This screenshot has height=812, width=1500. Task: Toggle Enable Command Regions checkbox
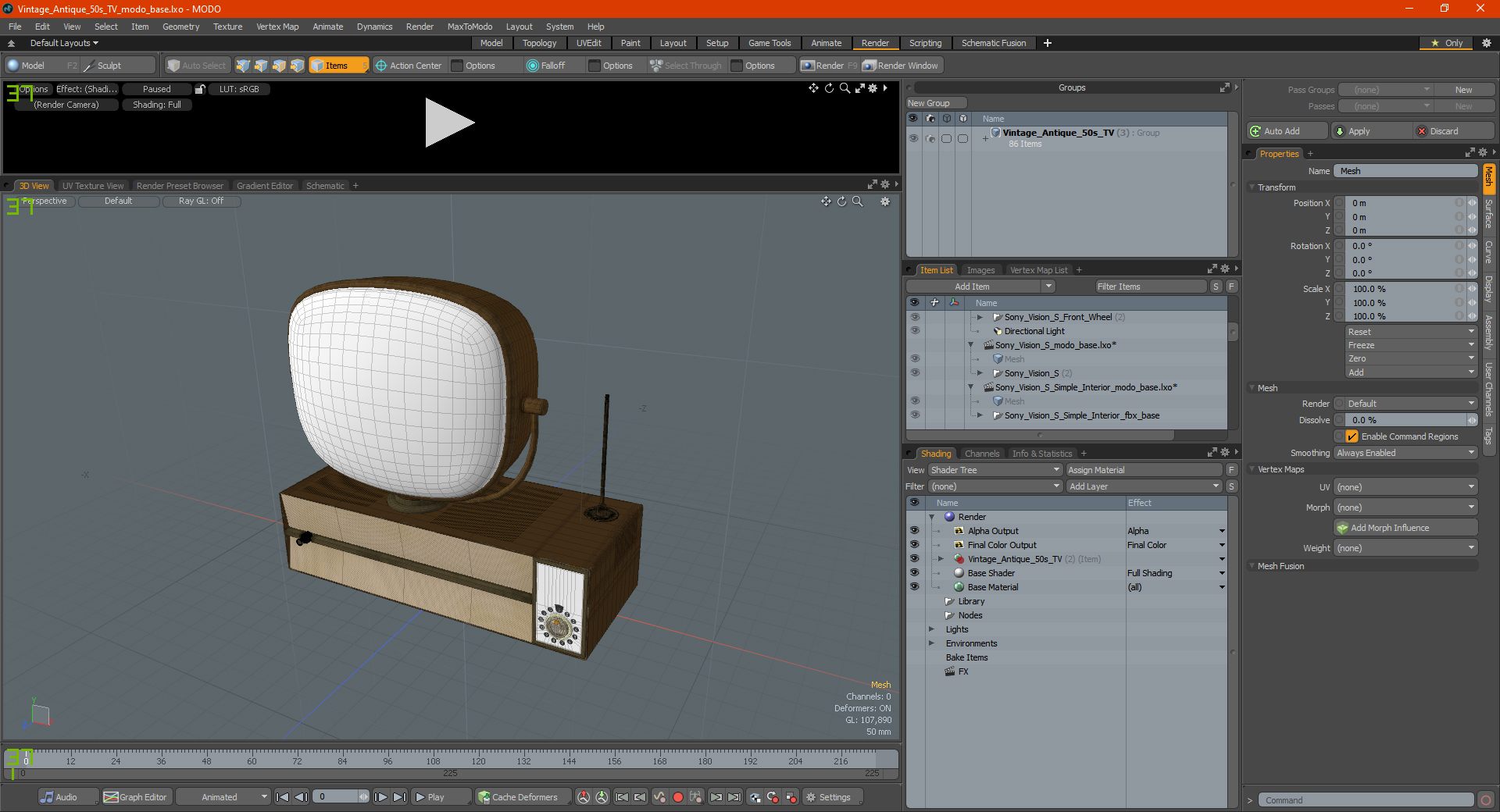click(x=1352, y=436)
